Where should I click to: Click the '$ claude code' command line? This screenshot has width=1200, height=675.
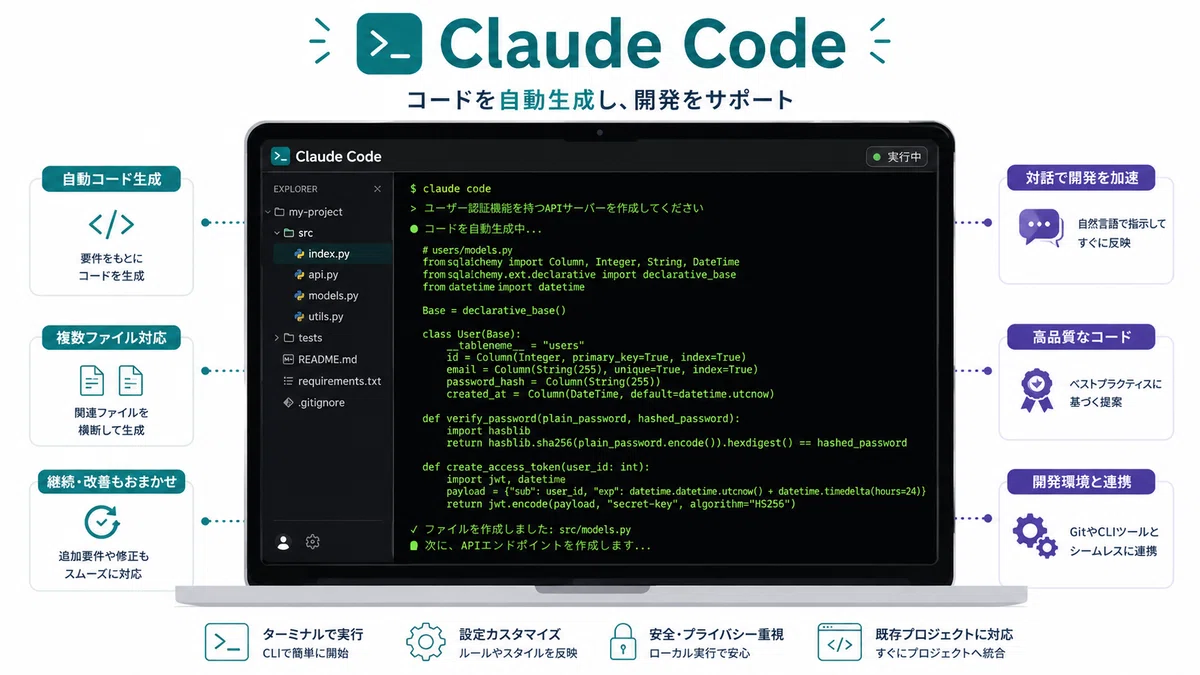tap(450, 189)
